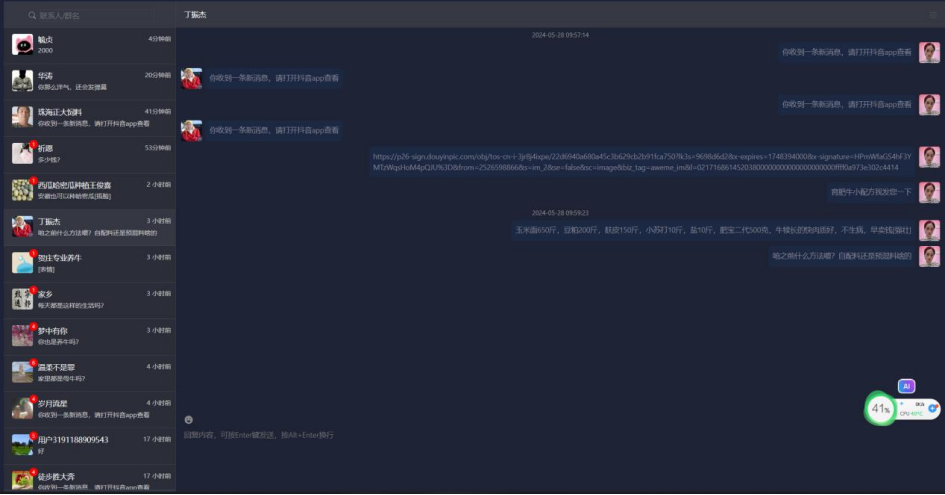This screenshot has height=495, width=945.
Task: Open the 斑住专业养牛 conversation
Action: coord(88,263)
